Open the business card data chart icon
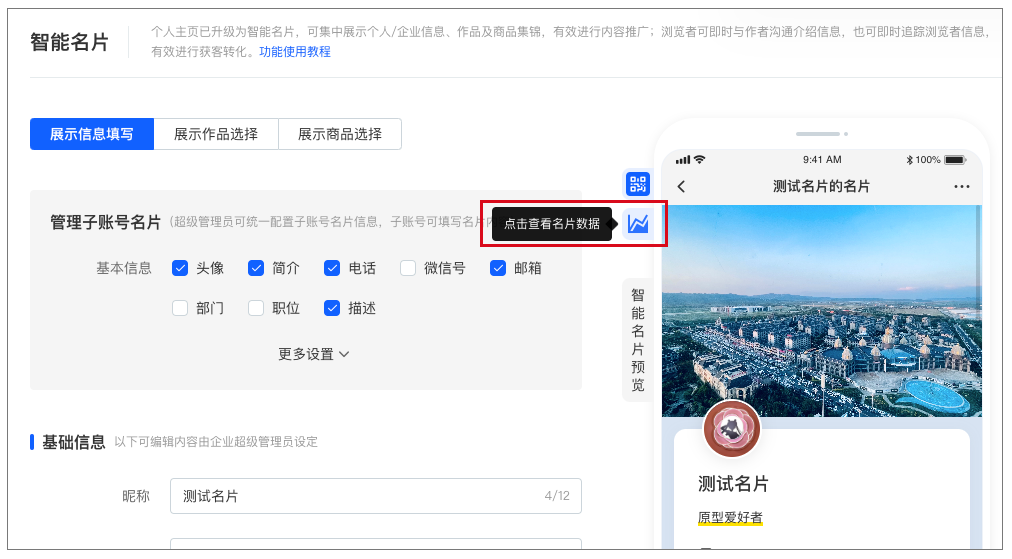This screenshot has width=1012, height=559. click(x=638, y=224)
